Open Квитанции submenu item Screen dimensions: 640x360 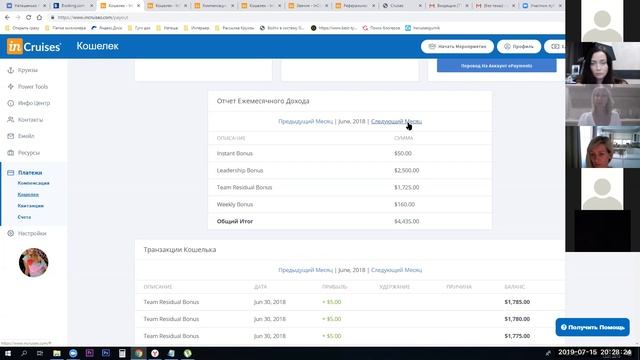pos(31,206)
